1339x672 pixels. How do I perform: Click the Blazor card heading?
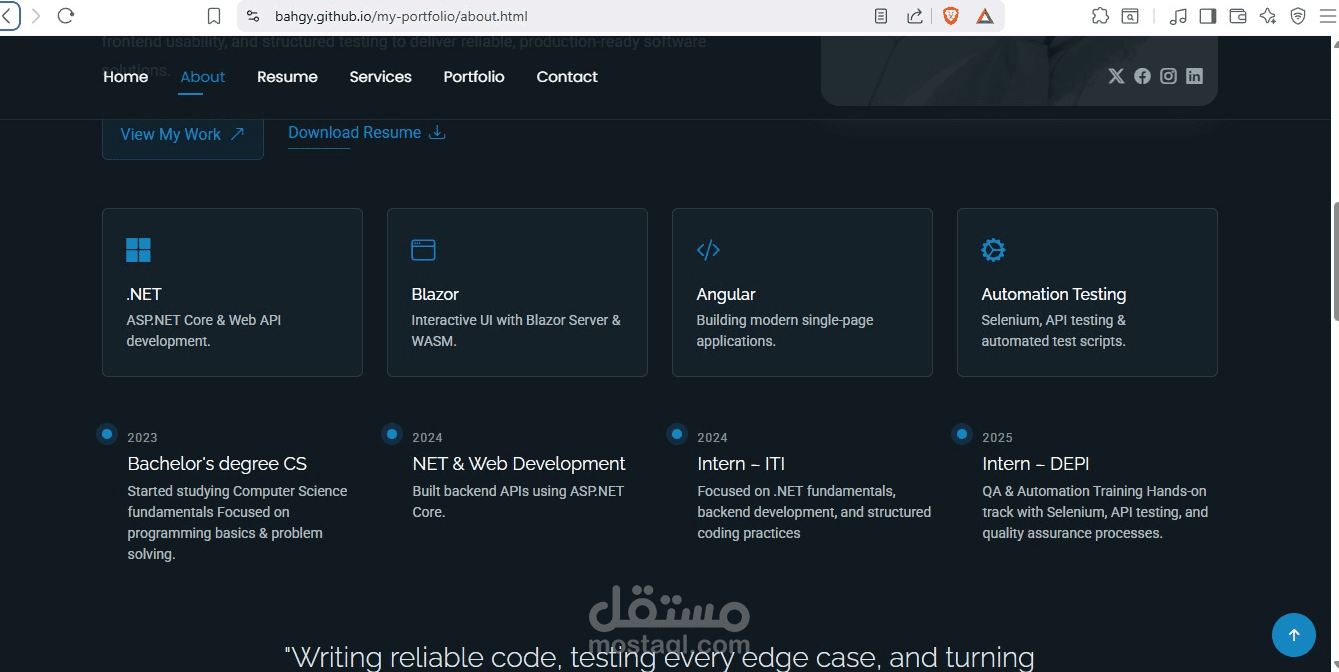[435, 294]
